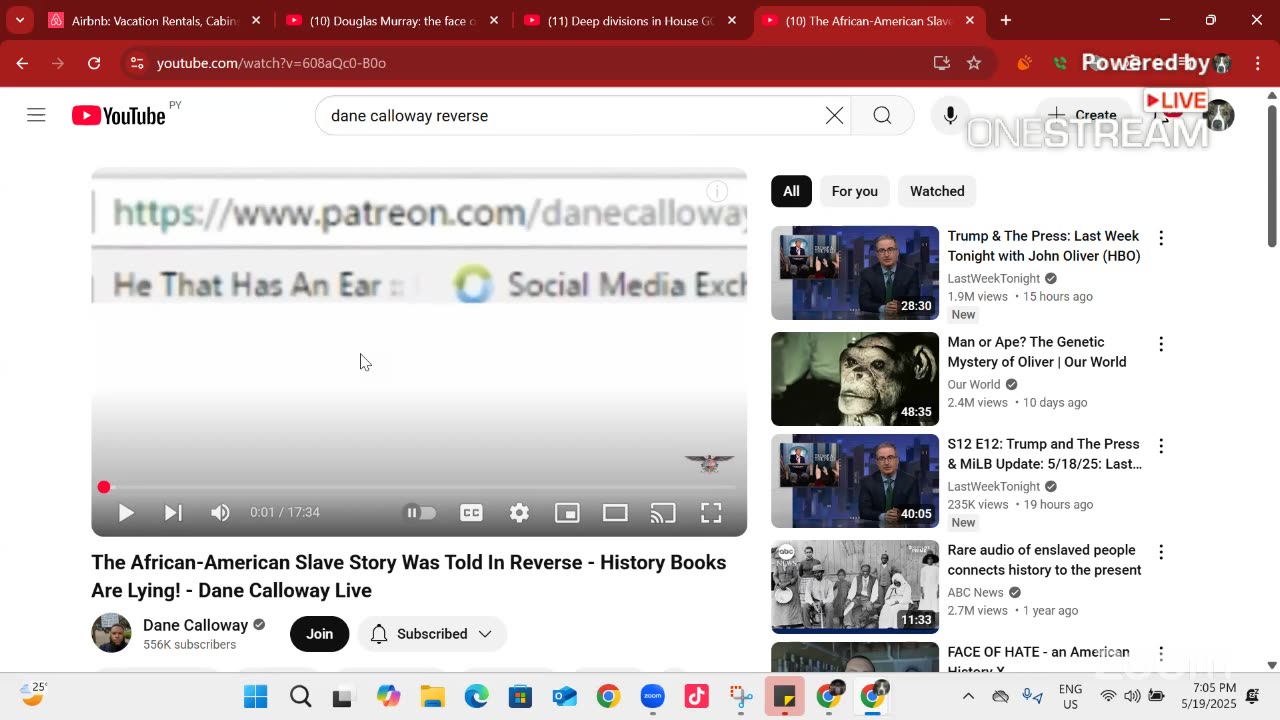Click the video progress bar
1280x720 pixels.
[x=420, y=487]
